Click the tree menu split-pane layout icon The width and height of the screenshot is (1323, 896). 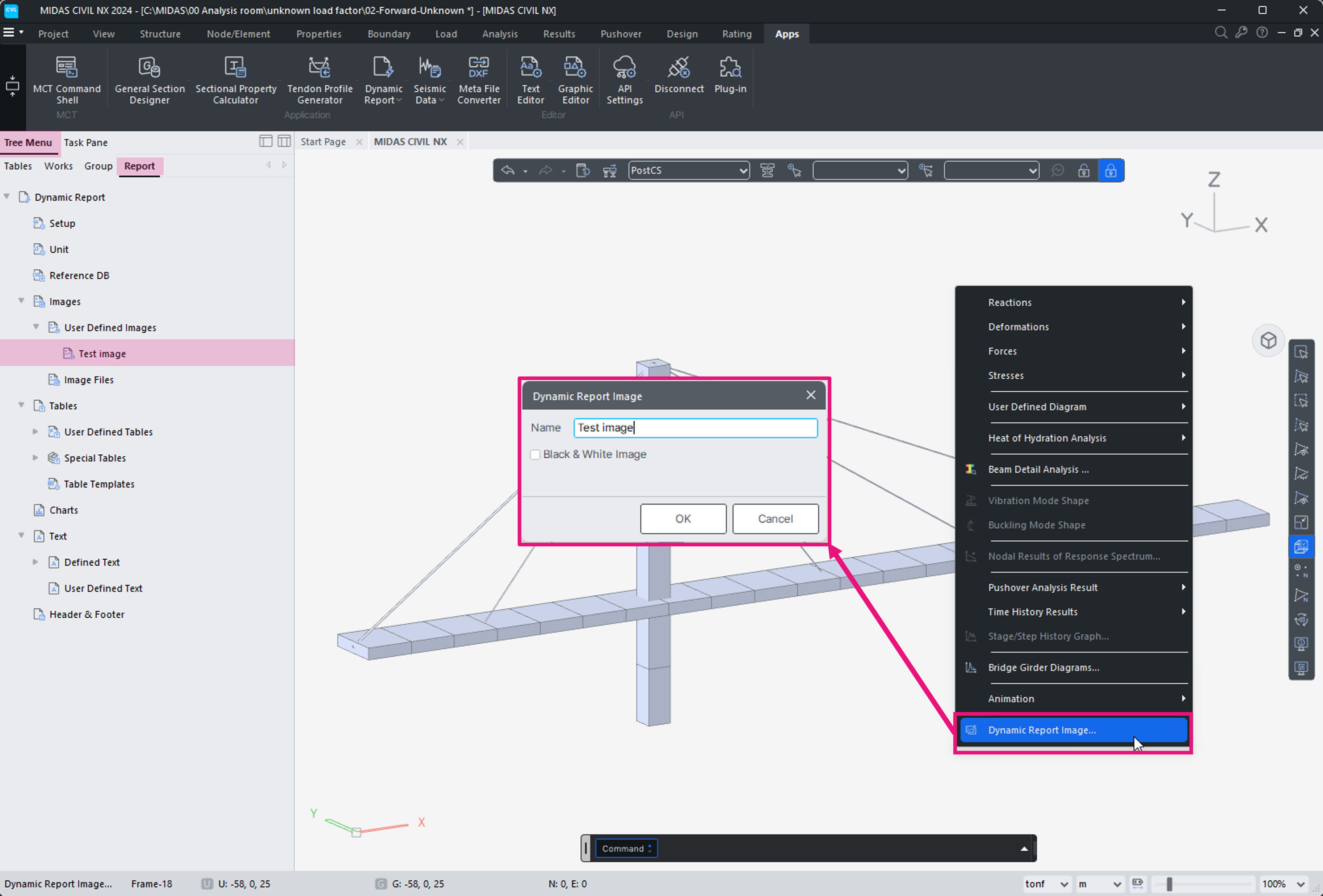pyautogui.click(x=283, y=141)
